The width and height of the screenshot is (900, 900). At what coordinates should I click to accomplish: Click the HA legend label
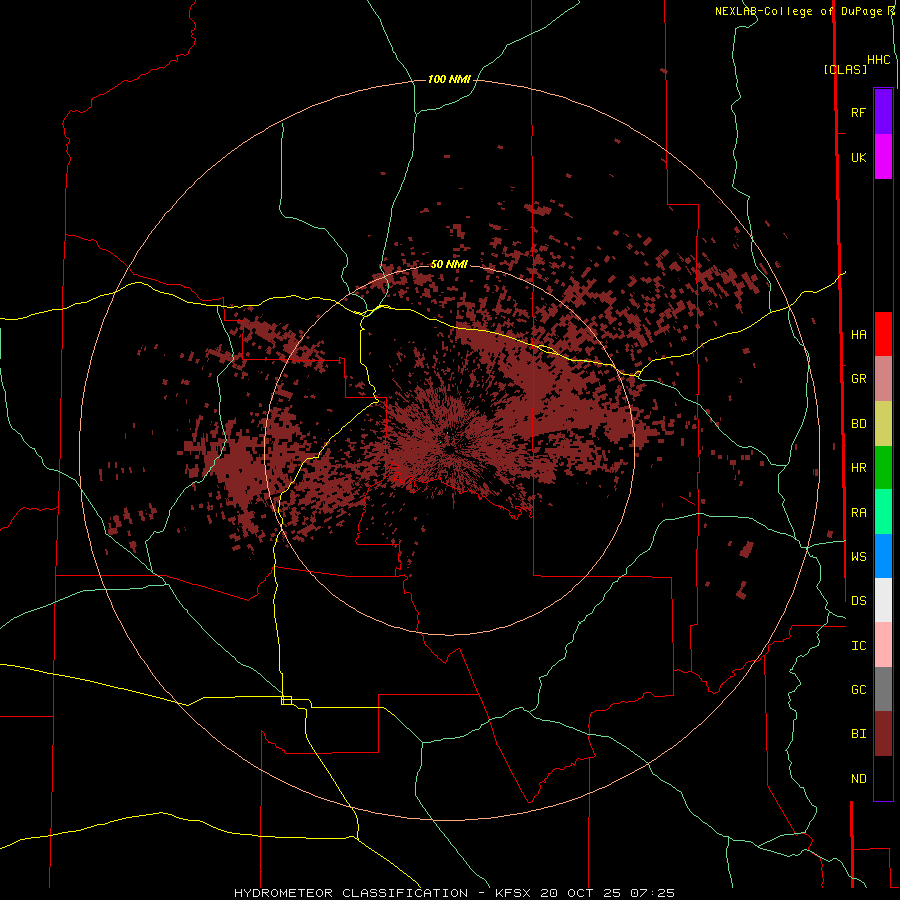(x=858, y=335)
